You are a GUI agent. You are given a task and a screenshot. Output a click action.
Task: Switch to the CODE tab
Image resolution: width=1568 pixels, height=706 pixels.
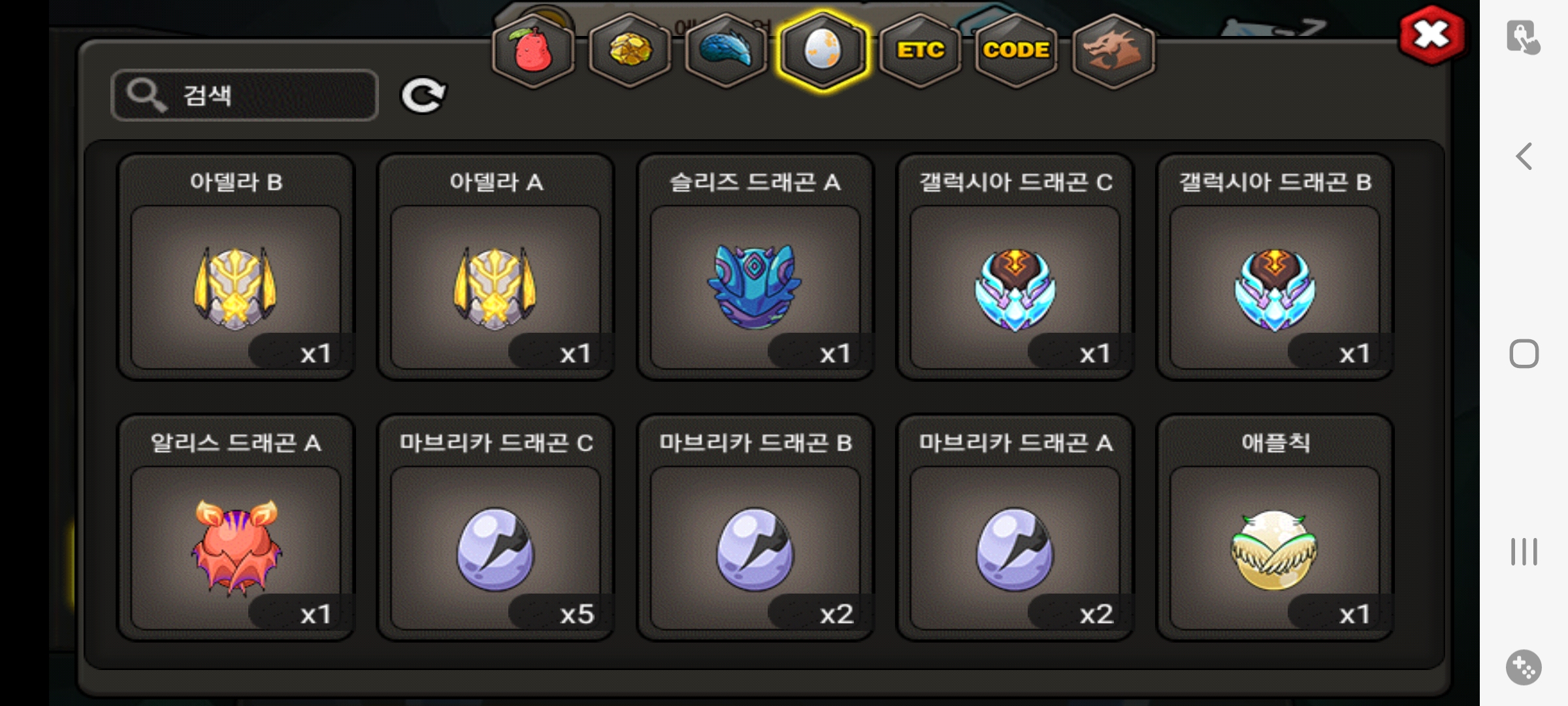1016,51
